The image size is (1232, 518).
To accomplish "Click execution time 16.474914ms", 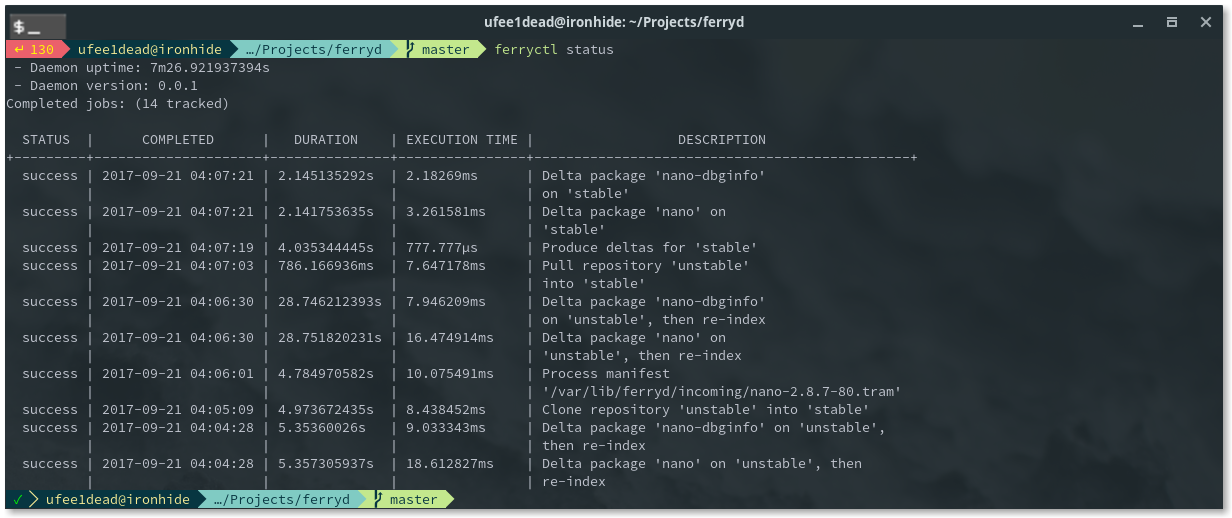I will 450,337.
